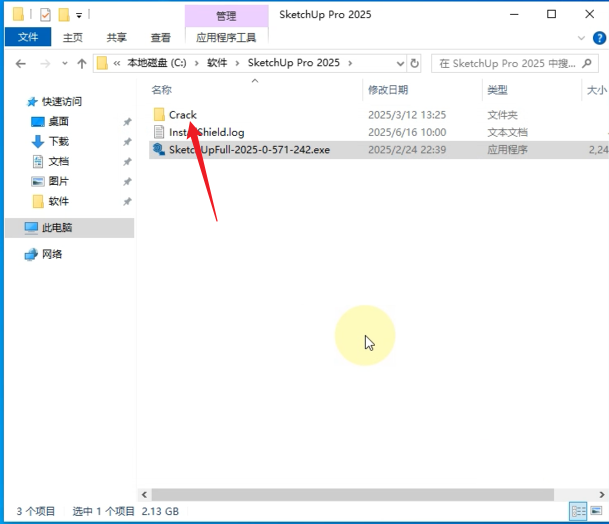
Task: Click New Folder quick access icon
Action: [64, 15]
